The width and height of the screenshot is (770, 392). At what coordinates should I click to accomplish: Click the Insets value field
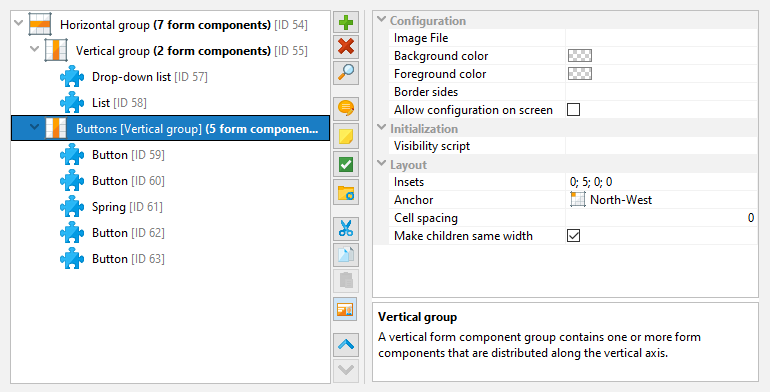coord(661,182)
